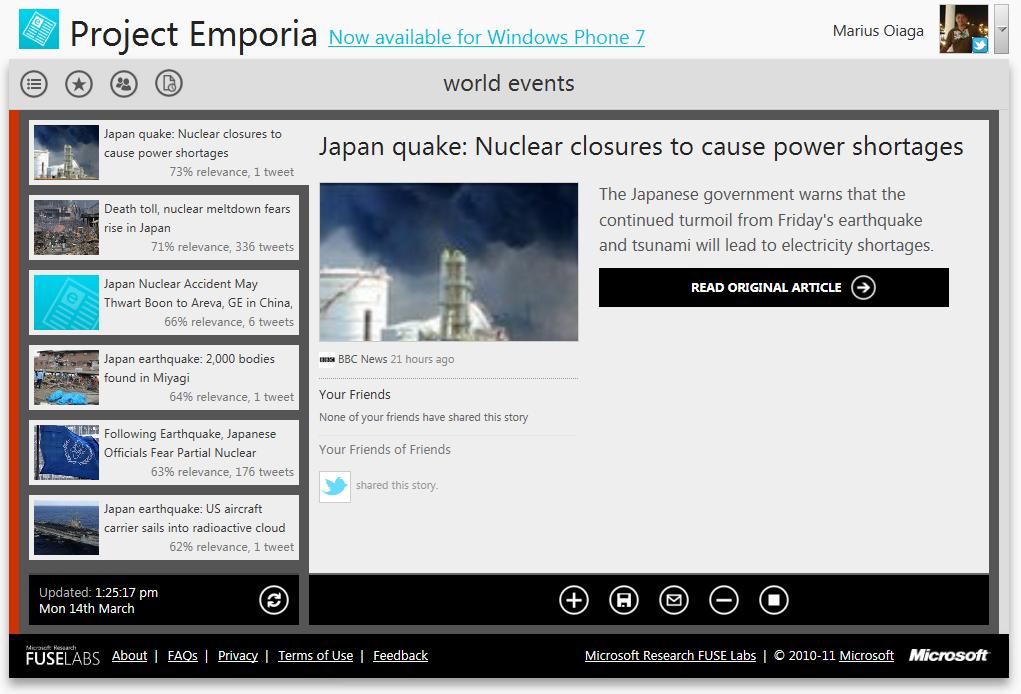Click the Updated 1:25:17 pm text
The image size is (1021, 694).
(x=98, y=592)
